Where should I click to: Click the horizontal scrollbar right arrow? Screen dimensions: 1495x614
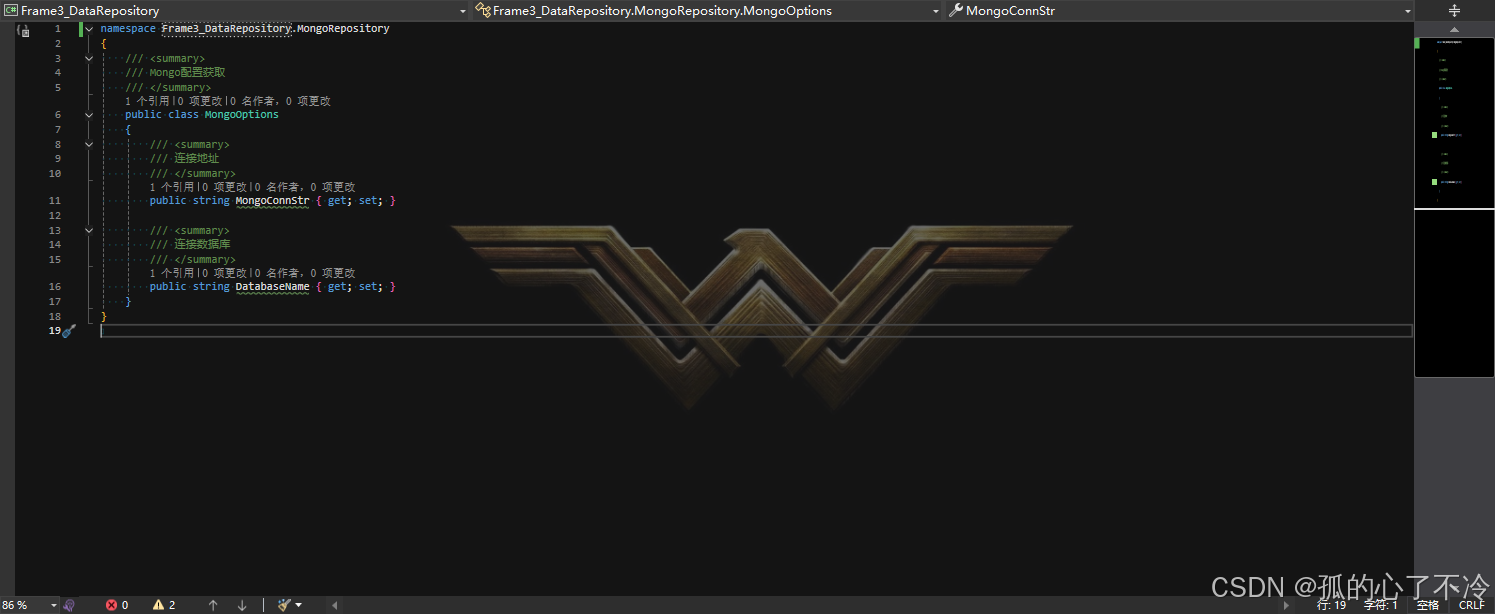1286,605
